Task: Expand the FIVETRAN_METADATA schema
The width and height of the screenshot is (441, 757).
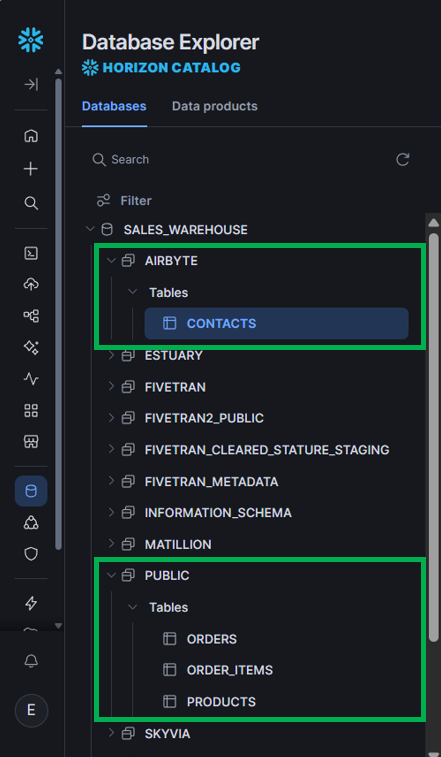Action: pos(111,481)
